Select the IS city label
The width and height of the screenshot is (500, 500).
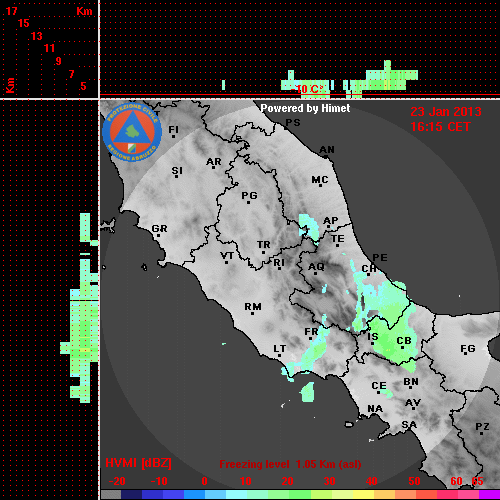(373, 337)
